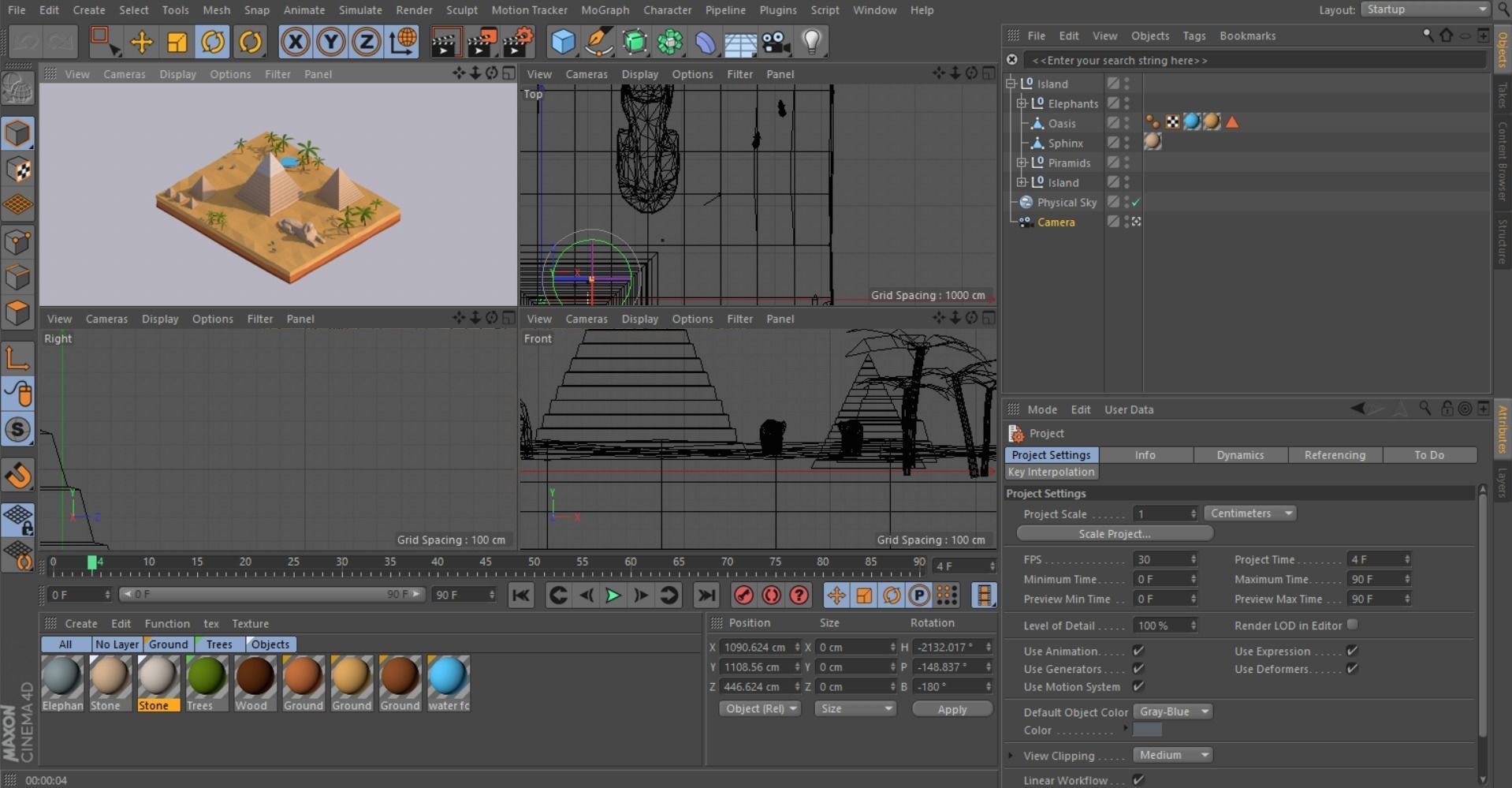1512x788 pixels.
Task: Filter materials by Trees layer
Action: tap(219, 644)
